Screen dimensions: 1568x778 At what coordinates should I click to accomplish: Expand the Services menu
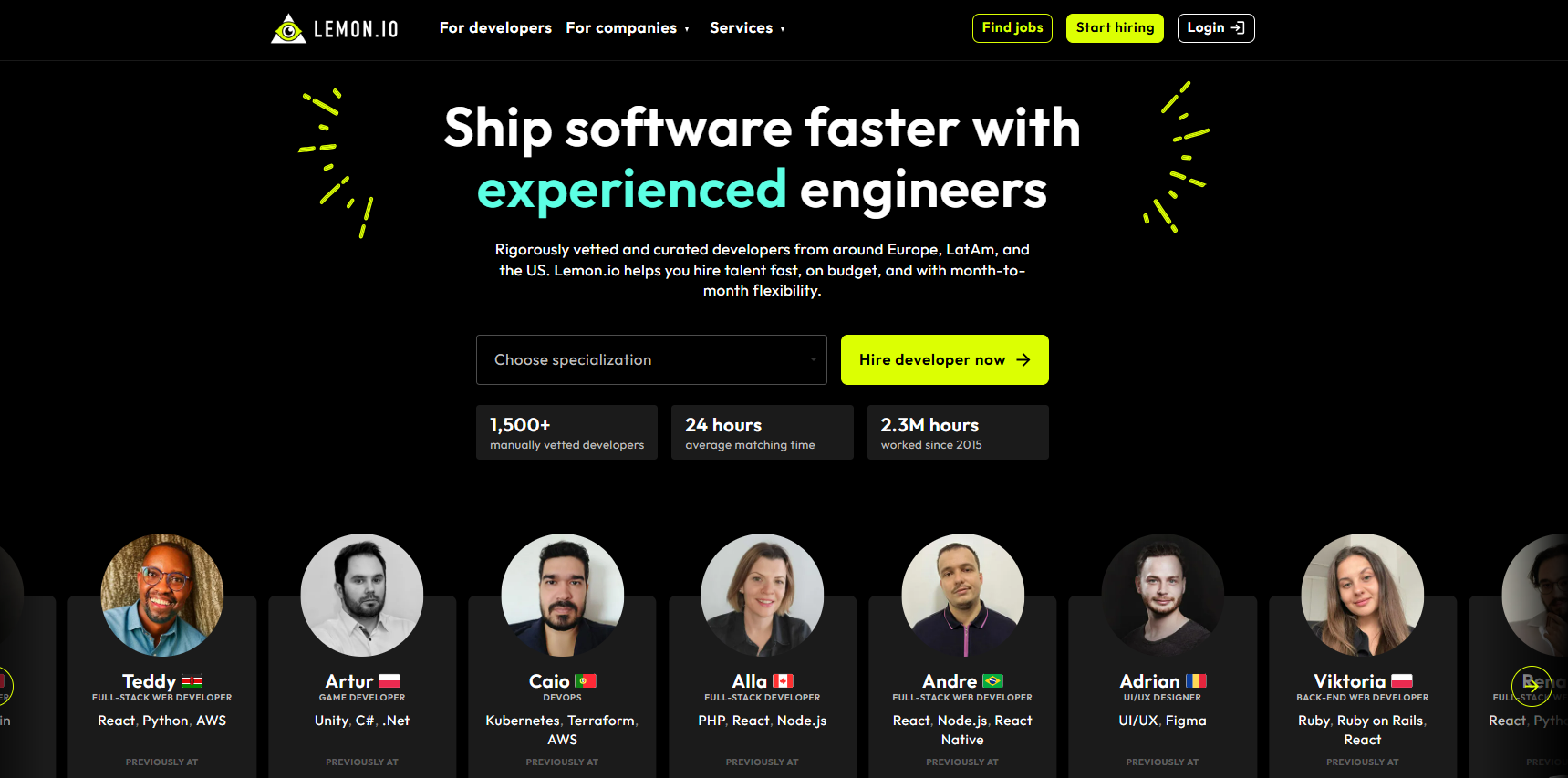[x=747, y=28]
